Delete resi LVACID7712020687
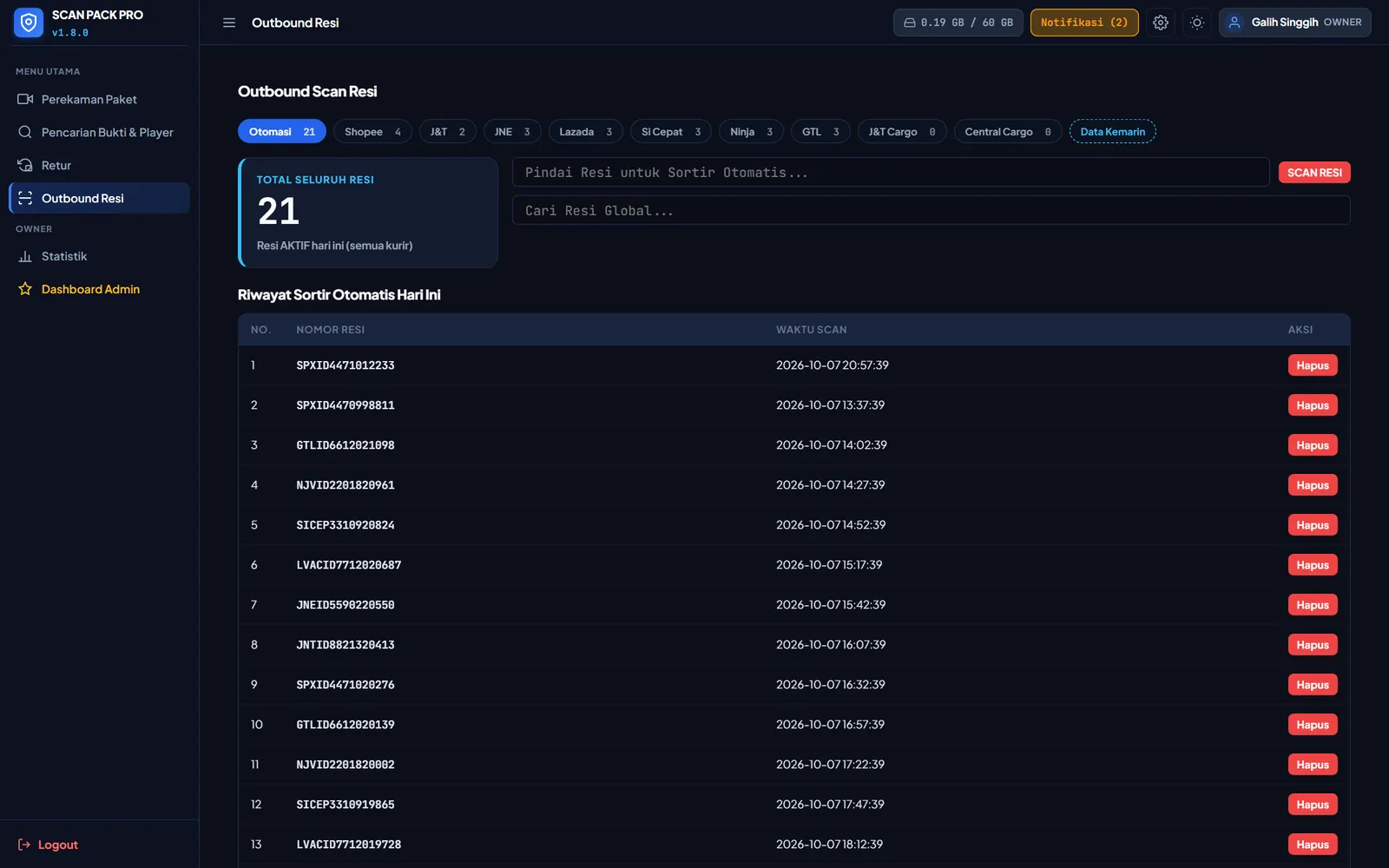The height and width of the screenshot is (868, 1389). click(x=1313, y=565)
